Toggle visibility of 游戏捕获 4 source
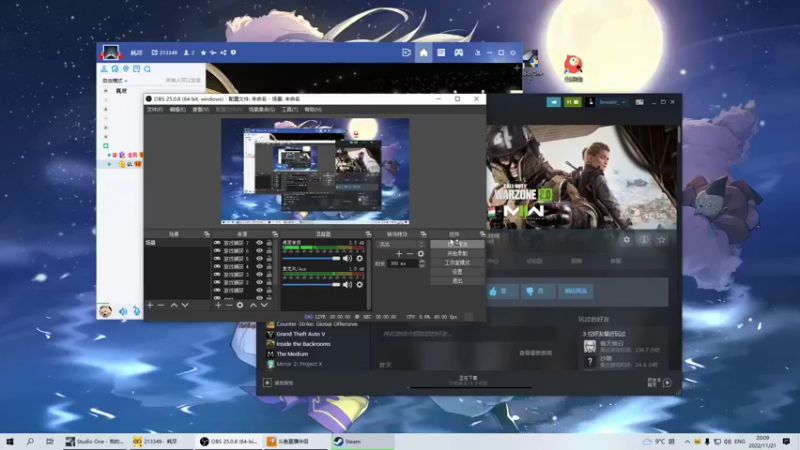The height and width of the screenshot is (450, 800). pyautogui.click(x=259, y=266)
